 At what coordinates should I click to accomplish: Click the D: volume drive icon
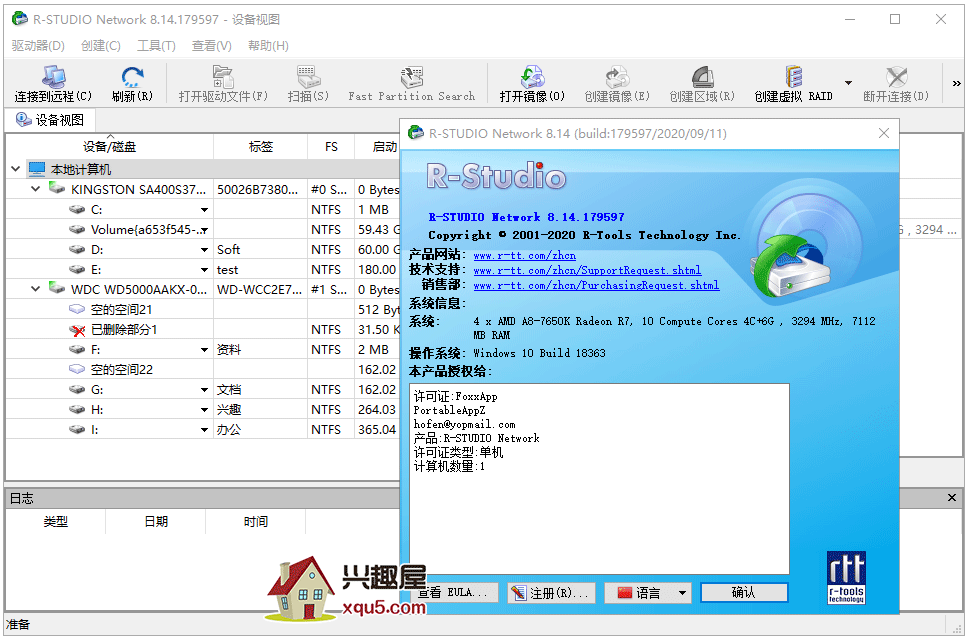(x=77, y=250)
